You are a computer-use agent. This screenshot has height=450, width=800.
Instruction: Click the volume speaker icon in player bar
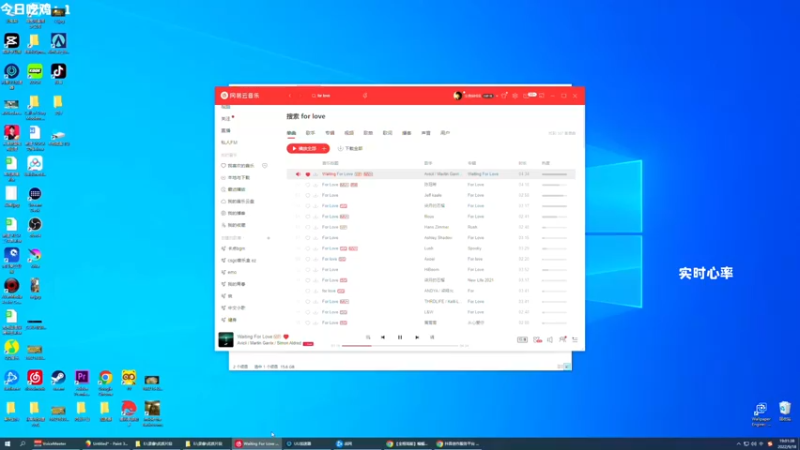[x=550, y=339]
